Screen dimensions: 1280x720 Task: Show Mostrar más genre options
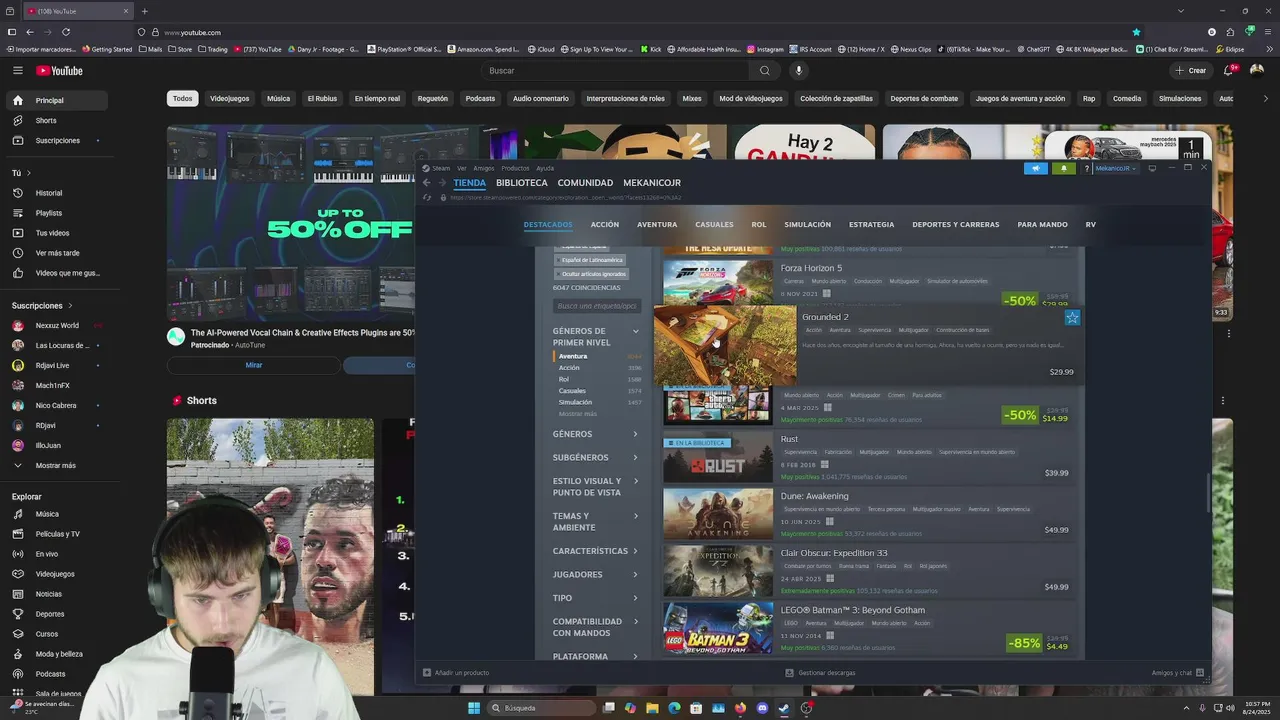[578, 414]
